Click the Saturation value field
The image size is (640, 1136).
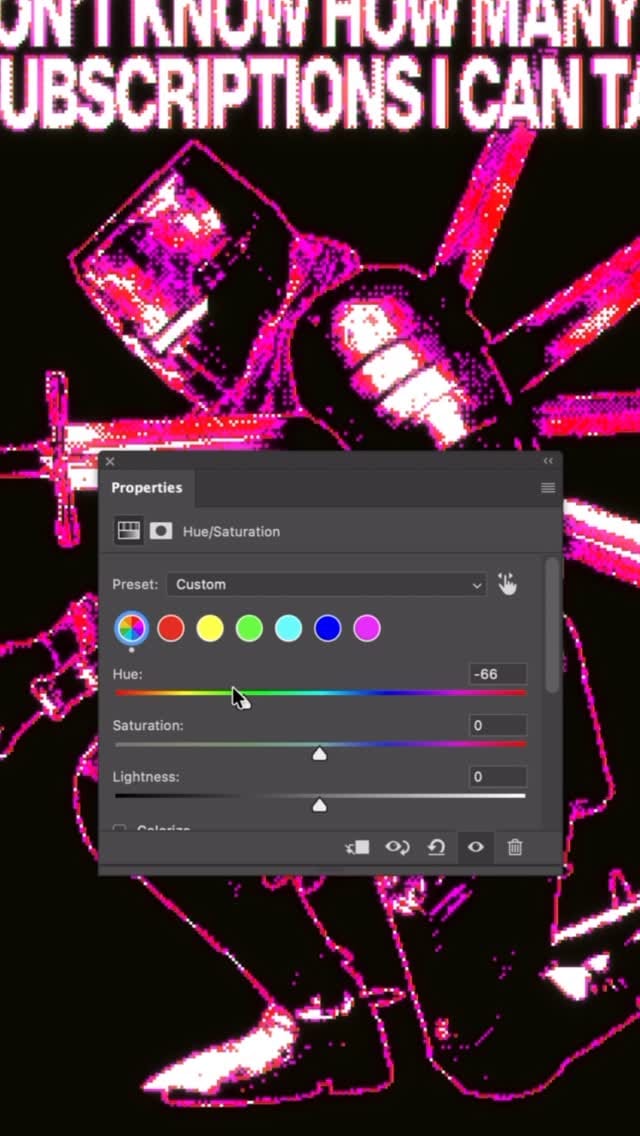pyautogui.click(x=497, y=725)
